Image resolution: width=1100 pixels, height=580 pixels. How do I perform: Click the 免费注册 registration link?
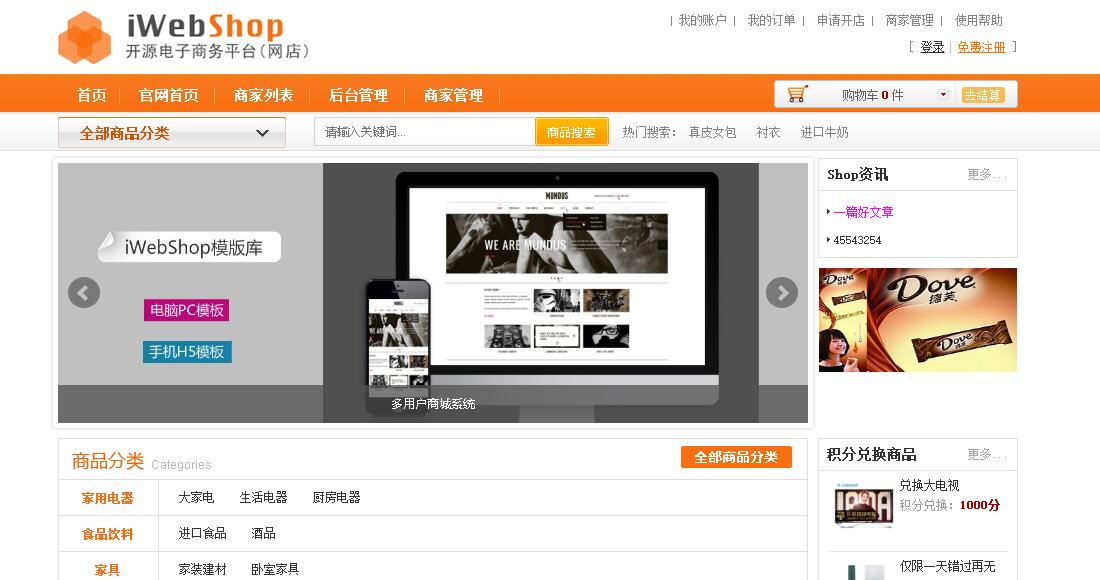pos(981,47)
